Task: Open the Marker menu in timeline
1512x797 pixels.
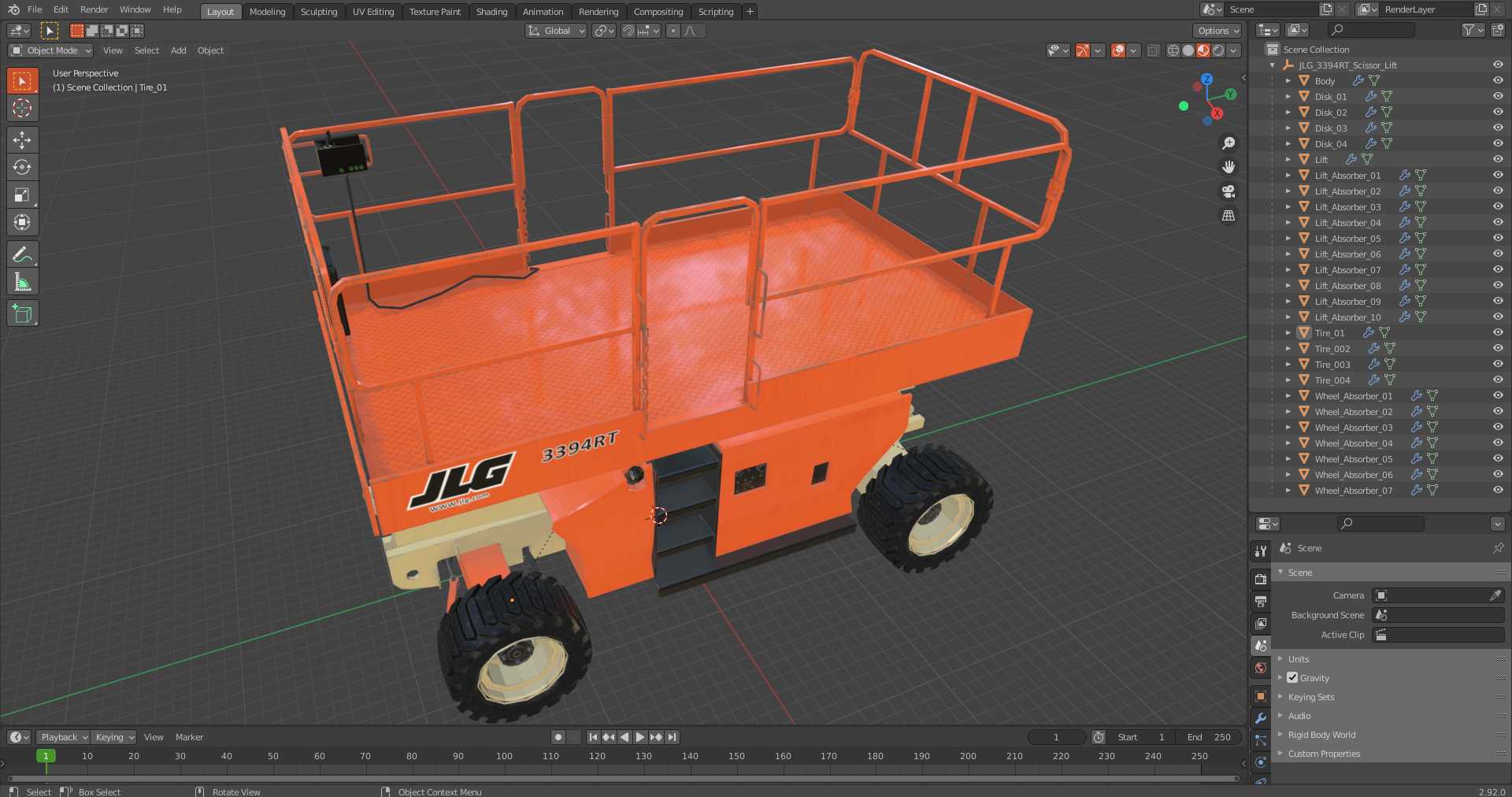Action: coord(189,737)
